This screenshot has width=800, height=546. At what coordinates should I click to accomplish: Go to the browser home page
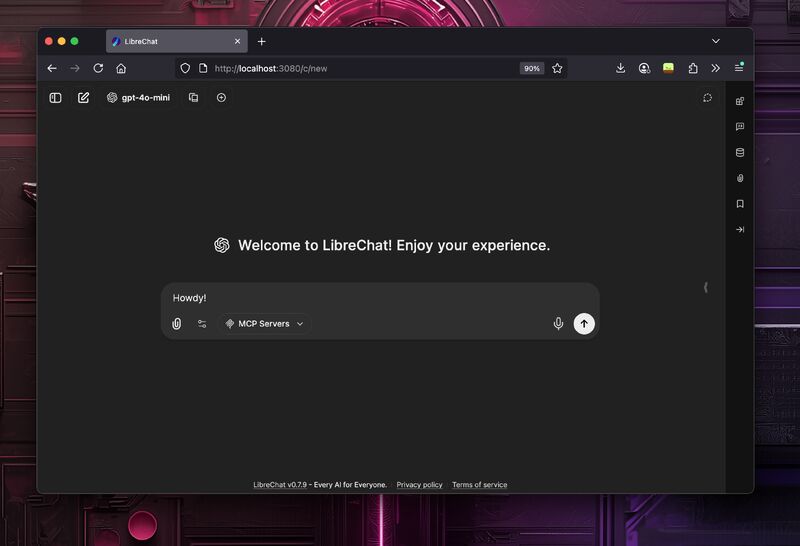121,68
